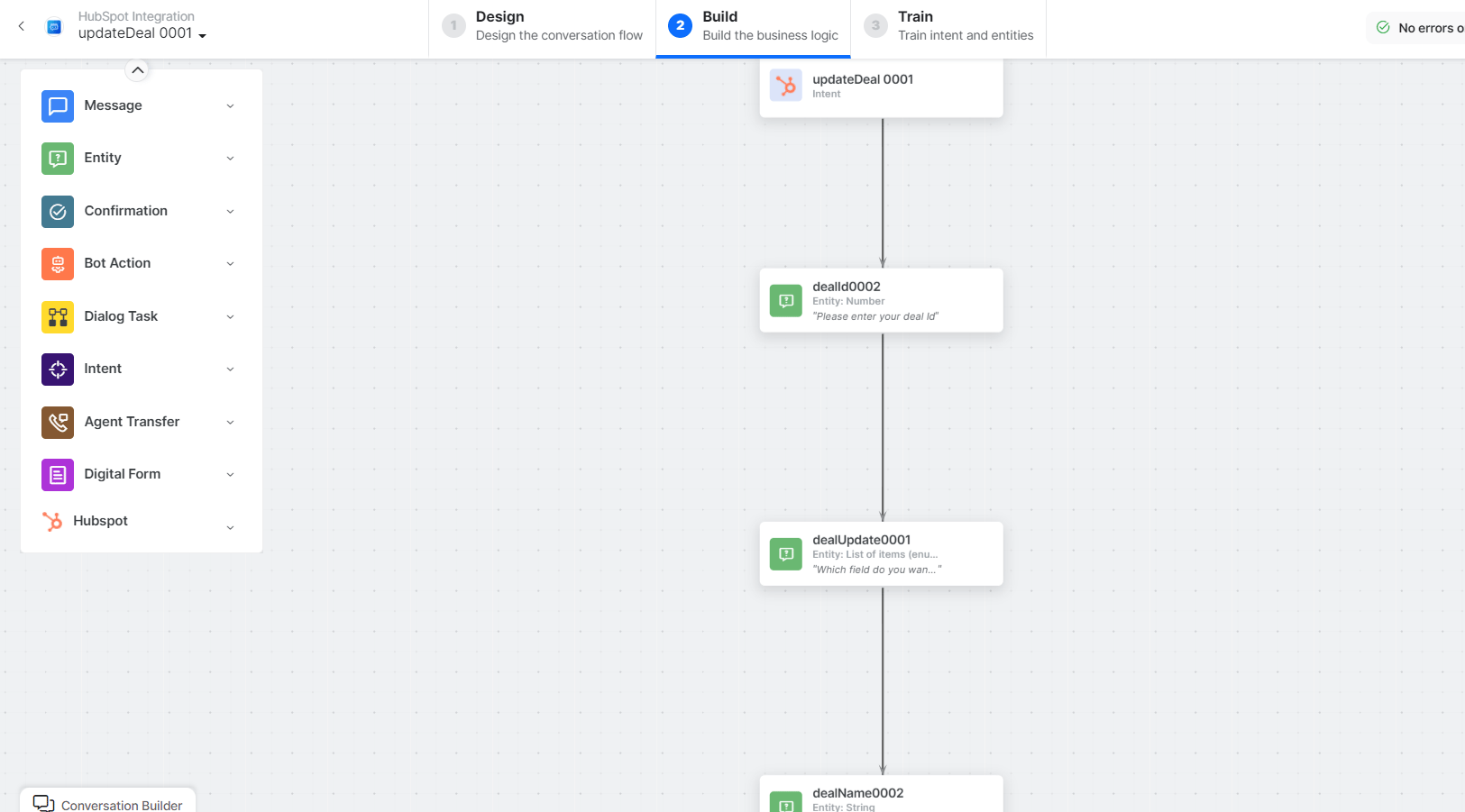1465x812 pixels.
Task: Click the yellow Dialog Task icon
Action: (58, 317)
